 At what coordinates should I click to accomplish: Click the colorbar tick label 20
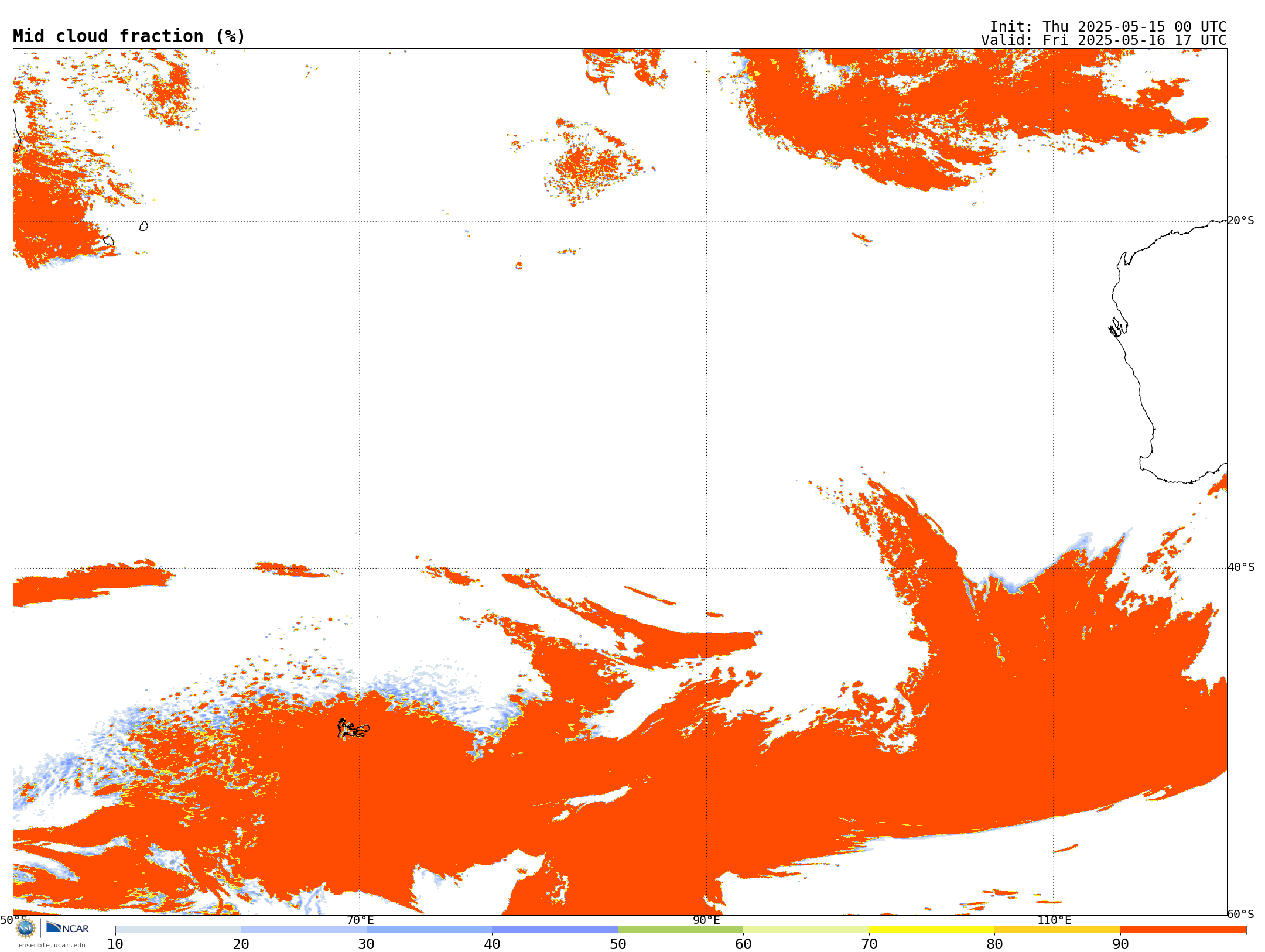tap(241, 944)
